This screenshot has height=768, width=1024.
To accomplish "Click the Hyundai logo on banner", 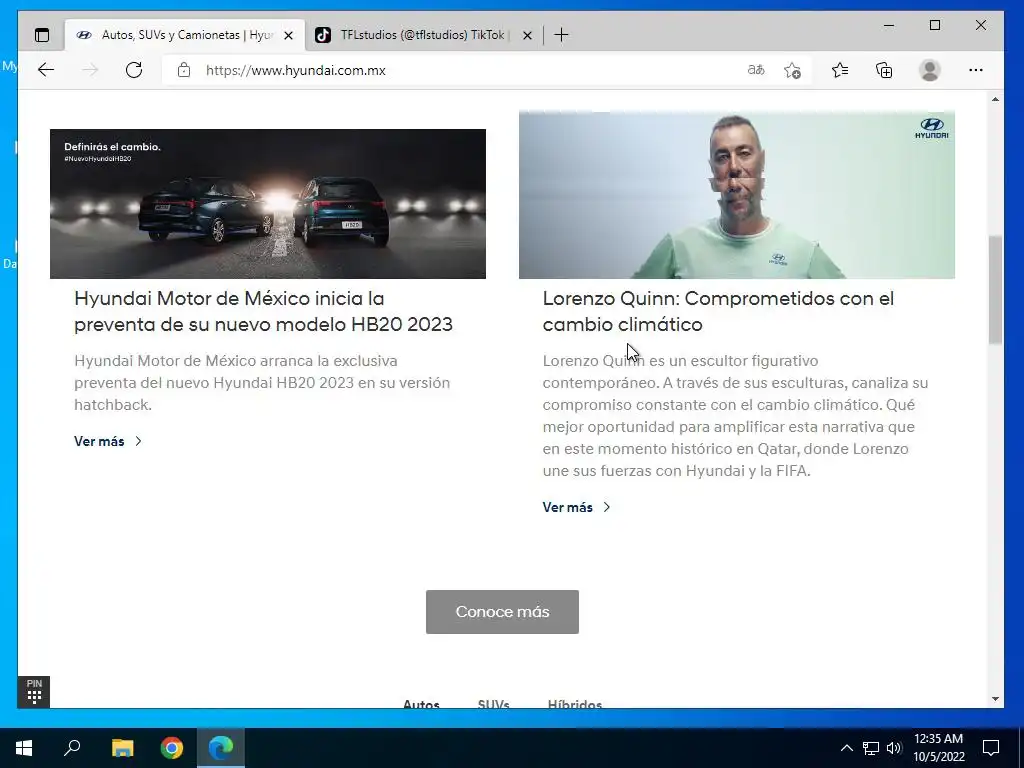I will tap(931, 128).
